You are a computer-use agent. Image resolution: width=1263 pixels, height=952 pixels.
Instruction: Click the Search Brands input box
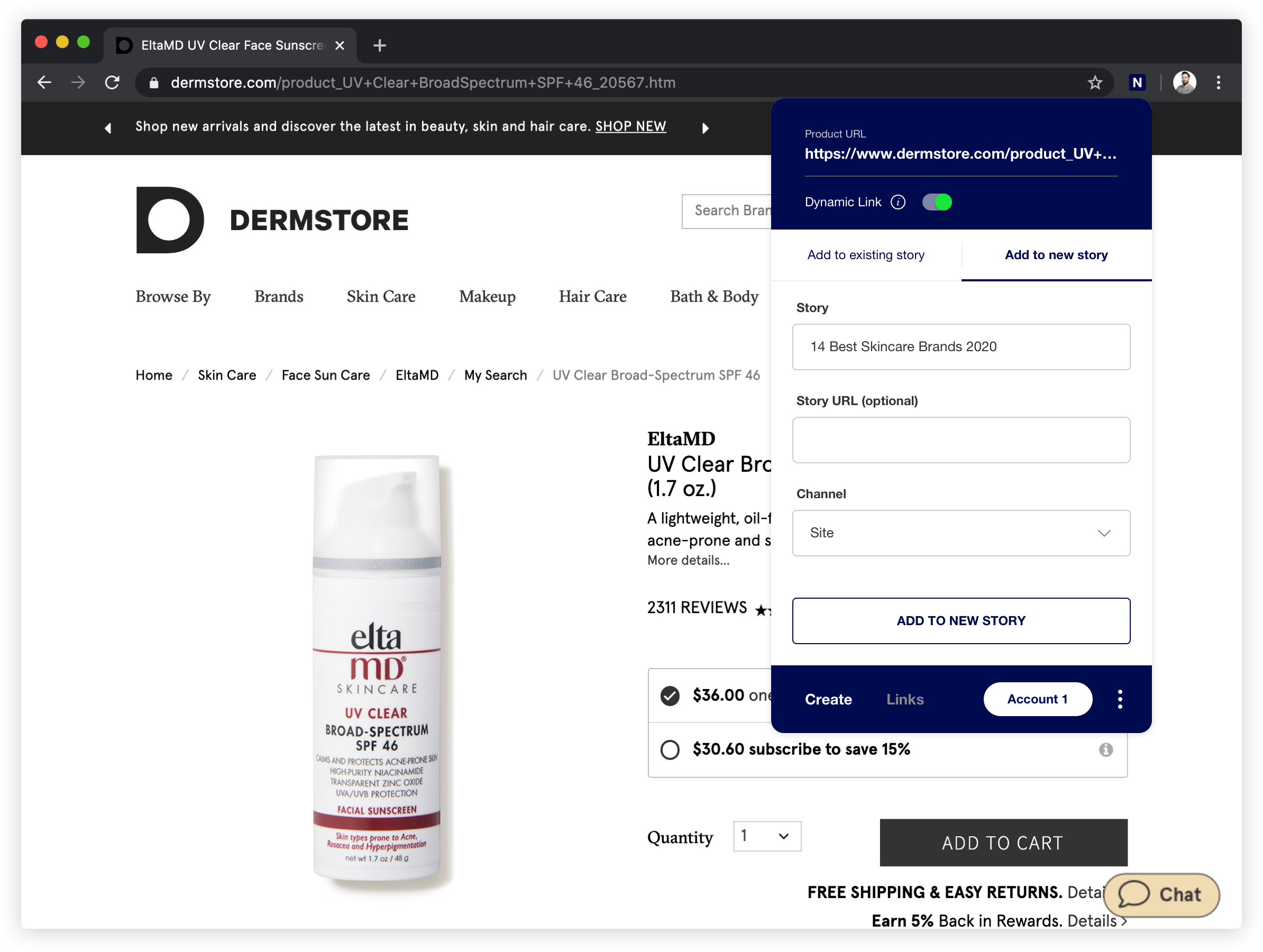click(726, 210)
